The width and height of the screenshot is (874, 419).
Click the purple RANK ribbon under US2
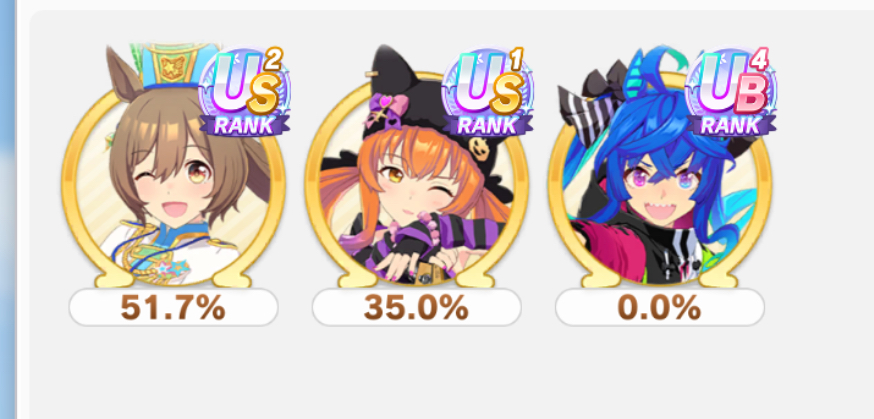[x=245, y=125]
